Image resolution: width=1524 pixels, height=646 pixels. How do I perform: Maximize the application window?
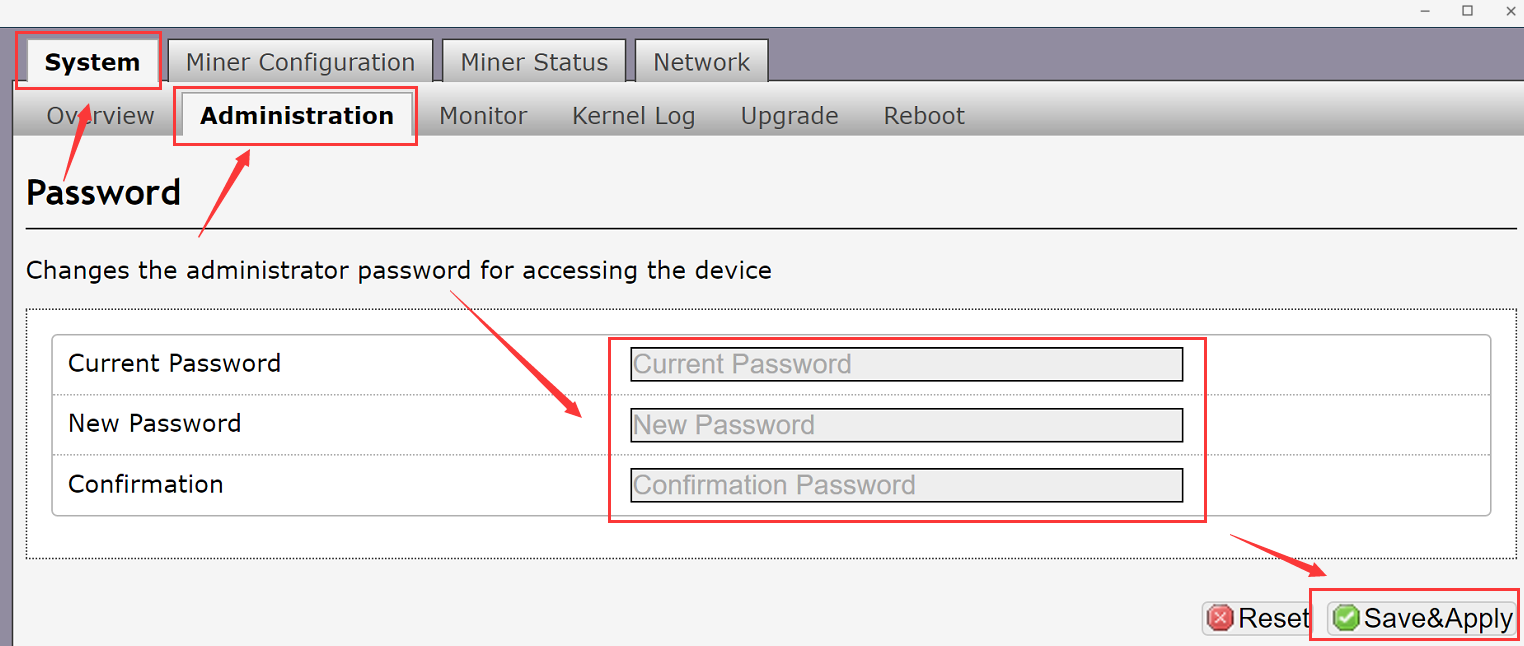[x=1468, y=12]
